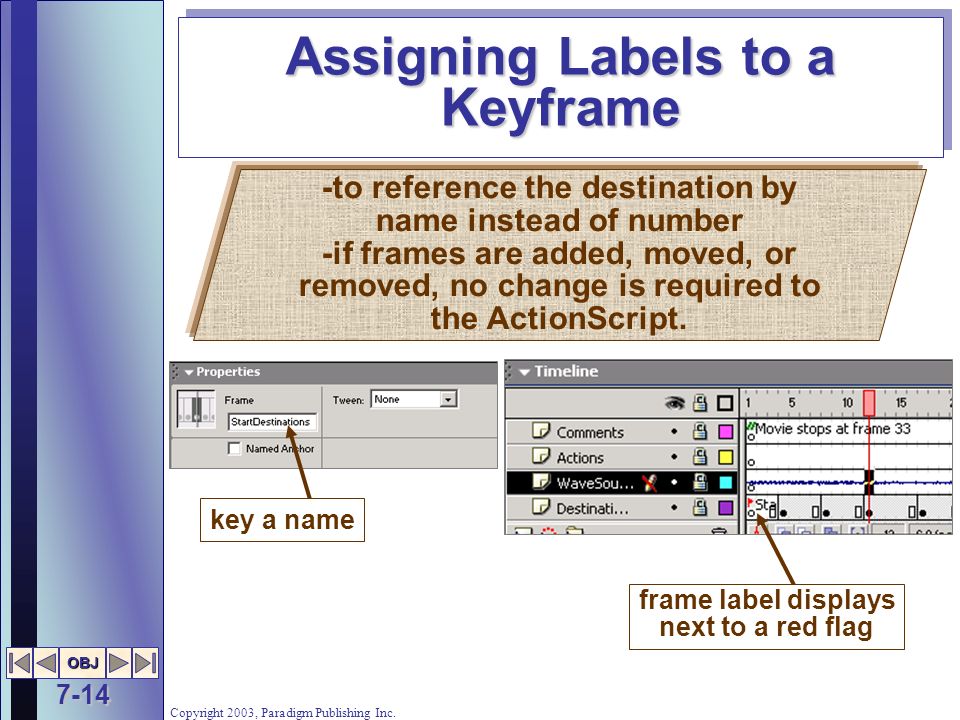The height and width of the screenshot is (720, 960).
Task: Click the Tween label text
Action: tap(348, 400)
